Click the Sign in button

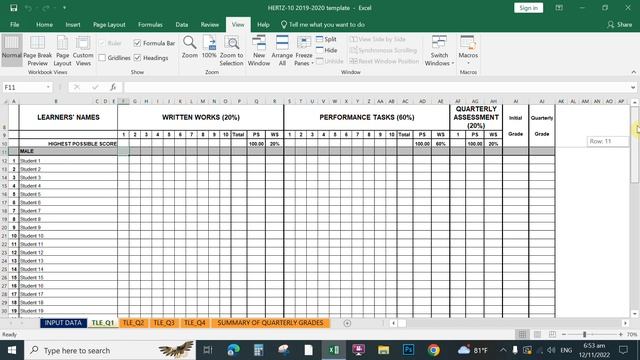click(528, 8)
